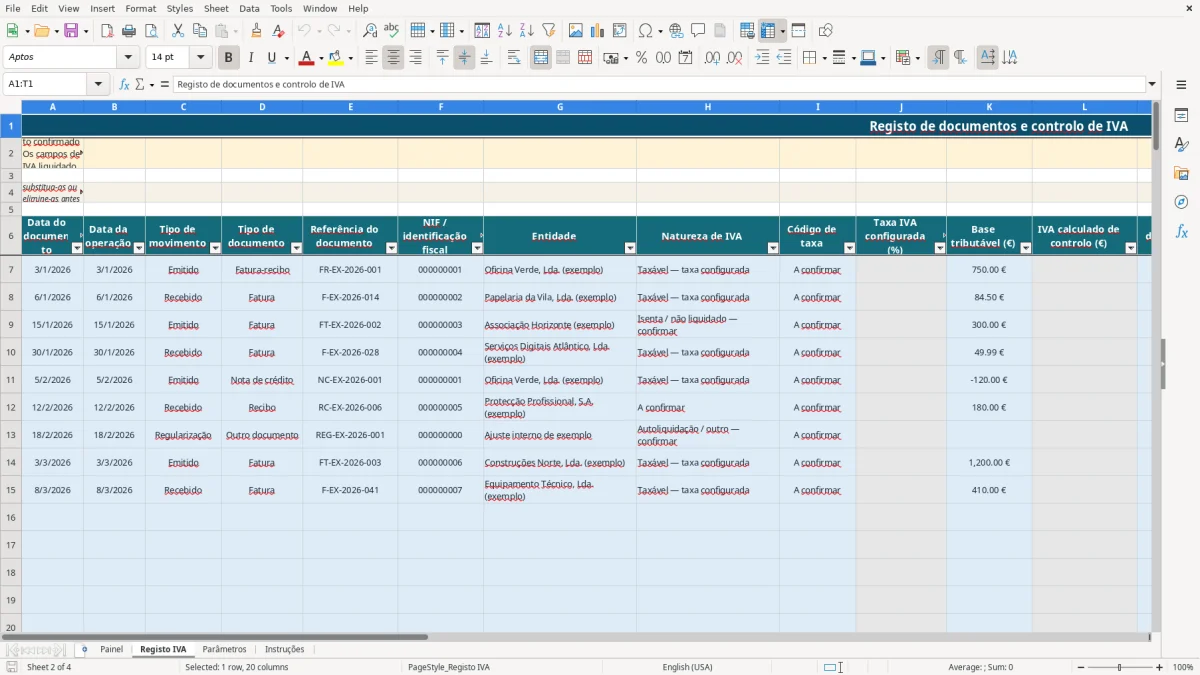Click the Clear Direct Formatting icon

coord(279,31)
